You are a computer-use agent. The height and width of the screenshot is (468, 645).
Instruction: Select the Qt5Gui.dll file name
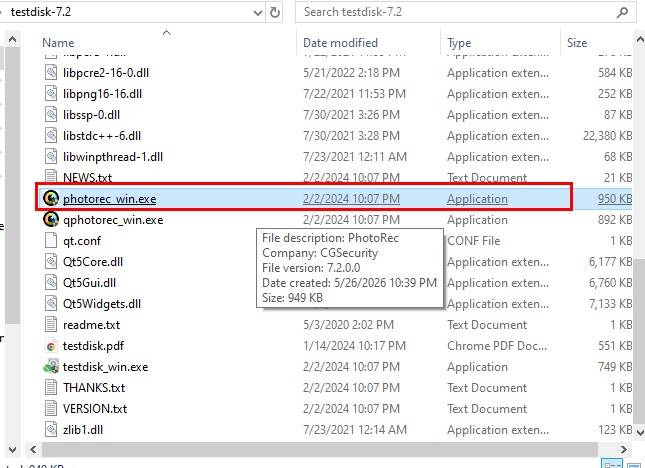point(89,283)
